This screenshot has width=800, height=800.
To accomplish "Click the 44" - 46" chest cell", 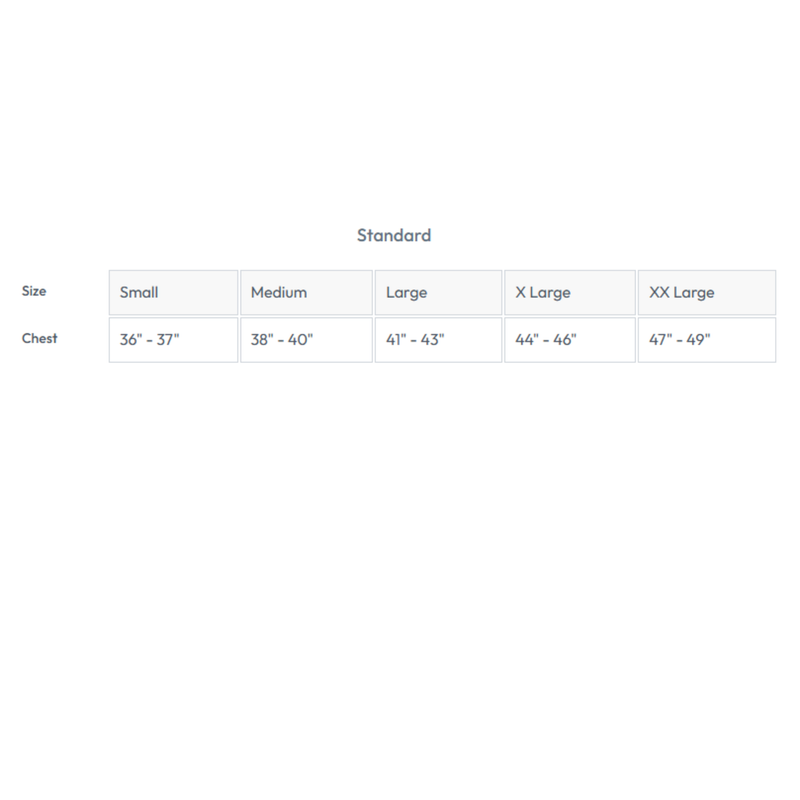I will tap(569, 340).
